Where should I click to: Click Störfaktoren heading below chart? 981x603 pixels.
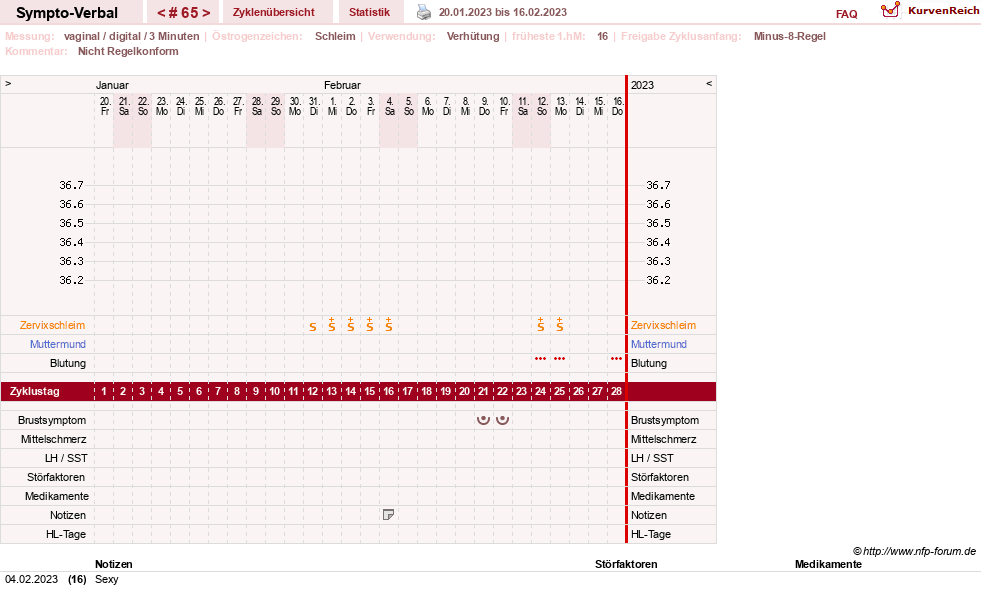(x=626, y=564)
